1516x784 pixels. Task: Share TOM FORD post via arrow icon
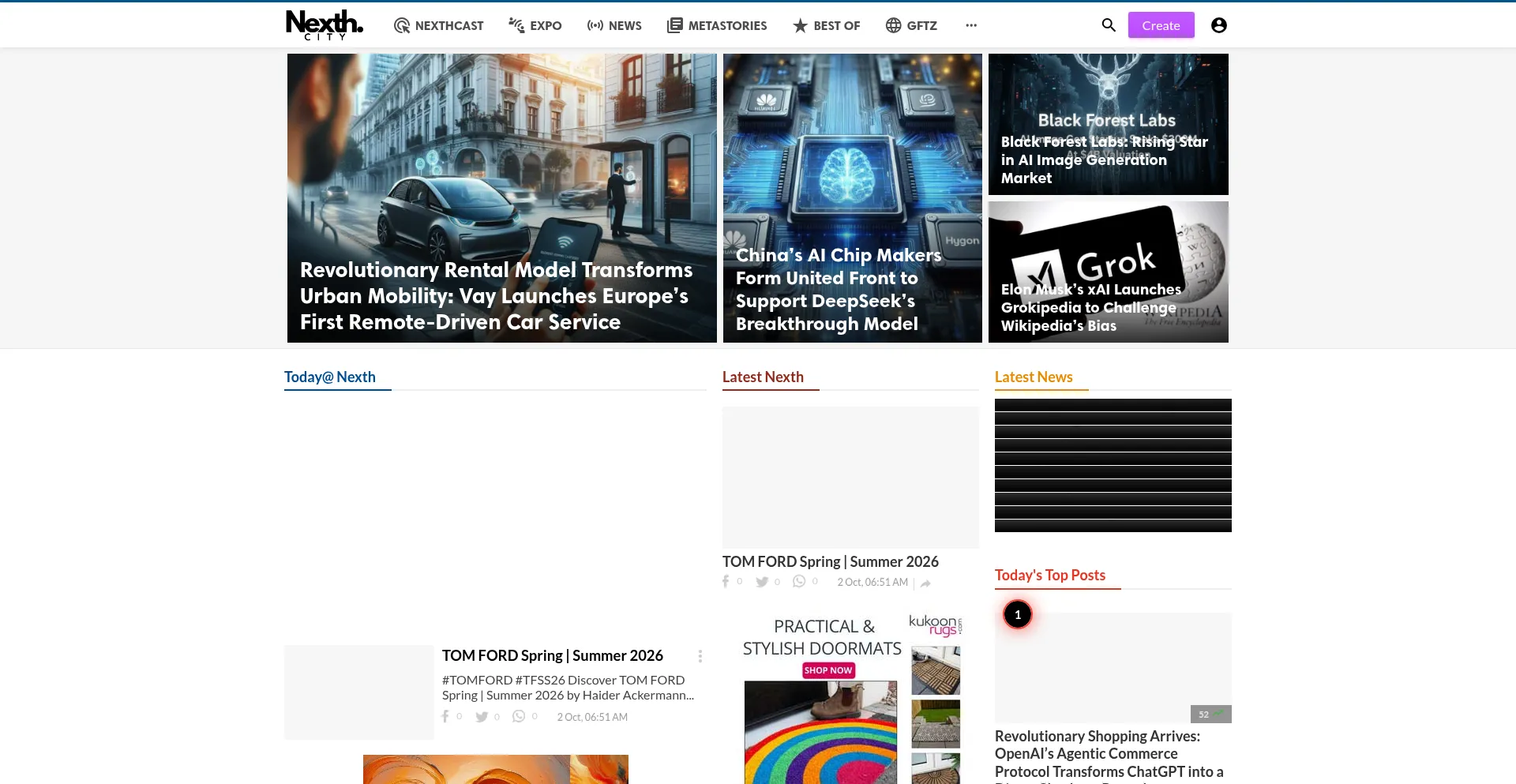click(x=925, y=583)
